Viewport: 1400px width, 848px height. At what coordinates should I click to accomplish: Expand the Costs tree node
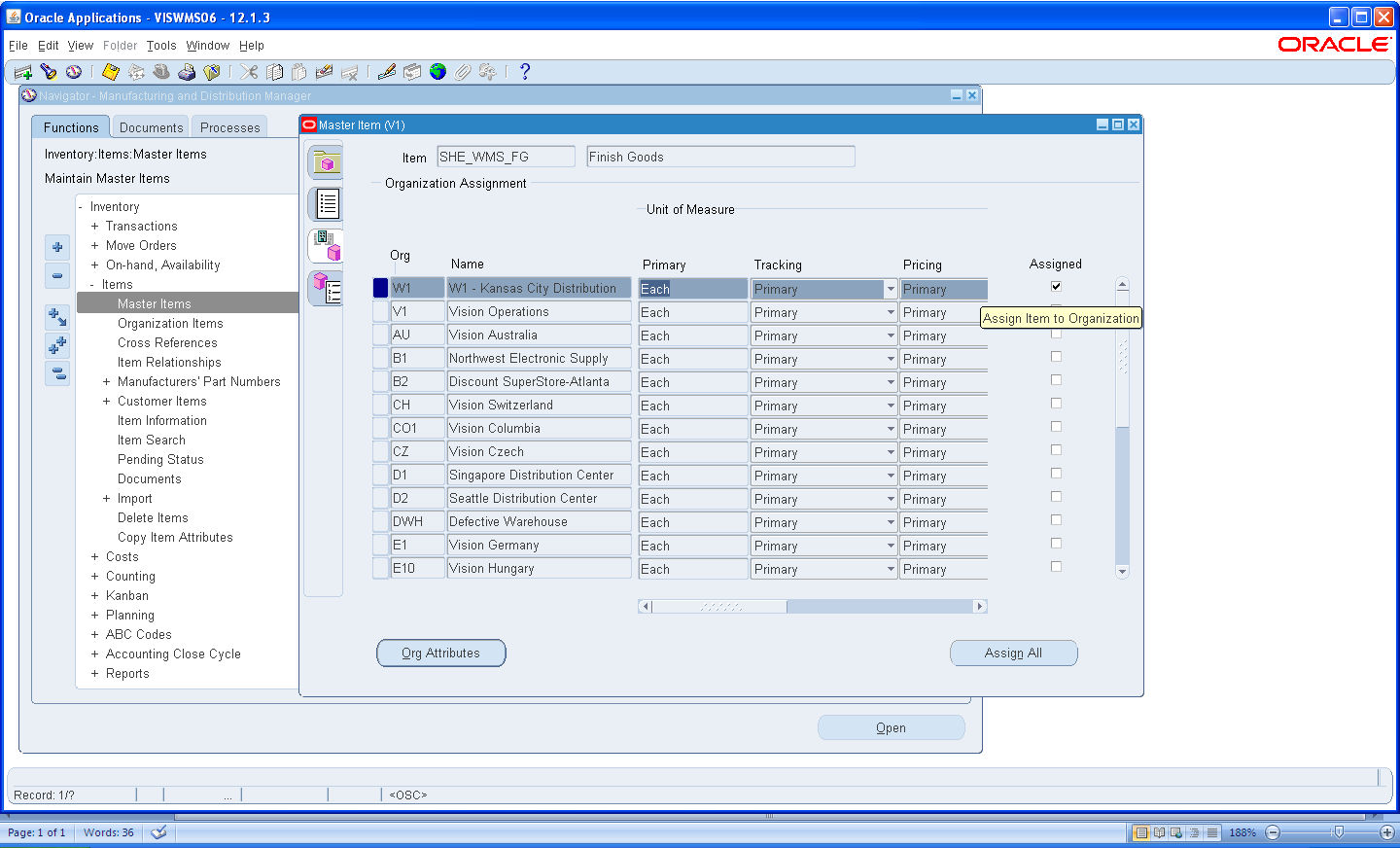tap(94, 556)
